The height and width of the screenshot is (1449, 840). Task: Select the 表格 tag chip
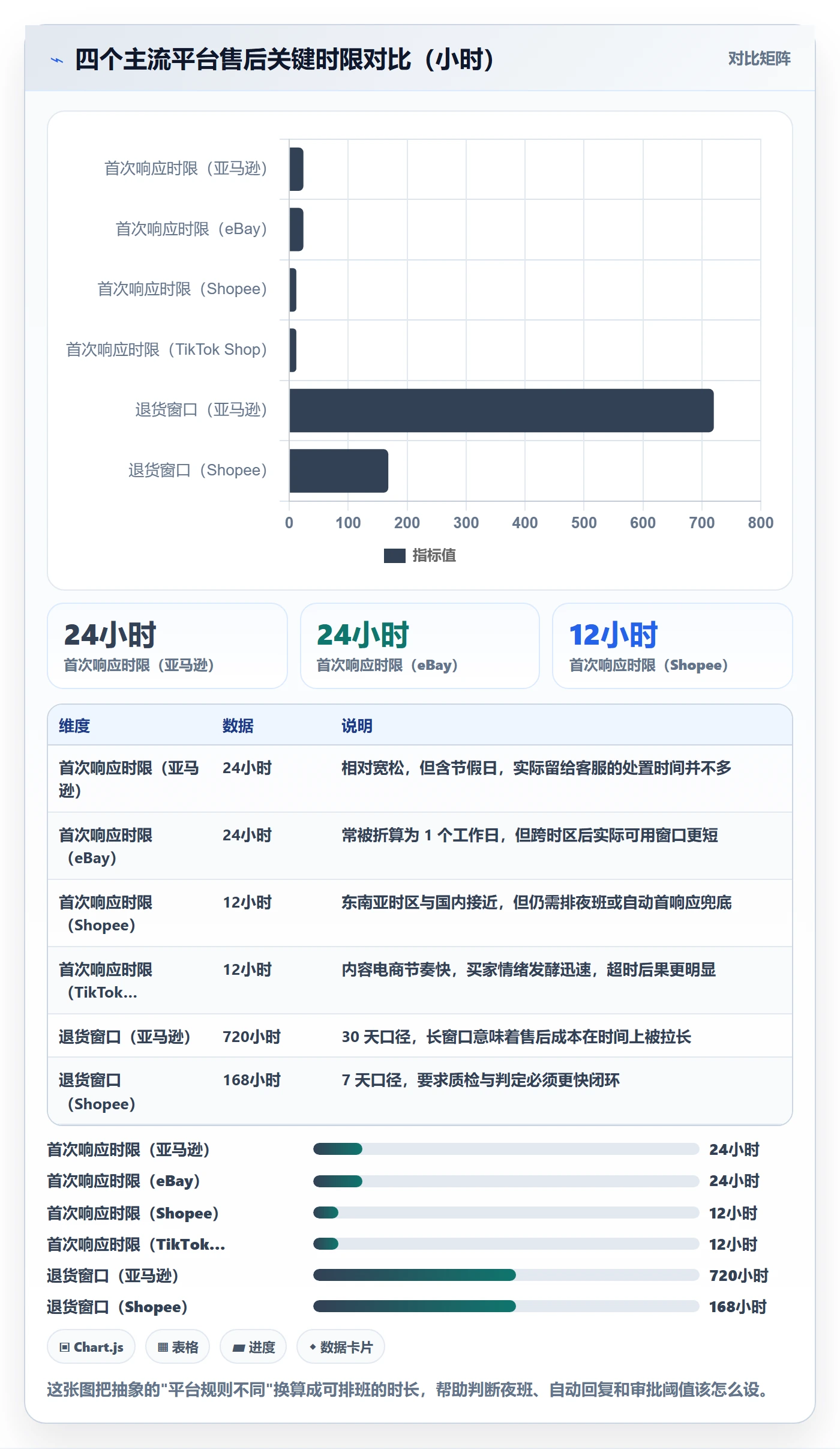pos(178,1347)
